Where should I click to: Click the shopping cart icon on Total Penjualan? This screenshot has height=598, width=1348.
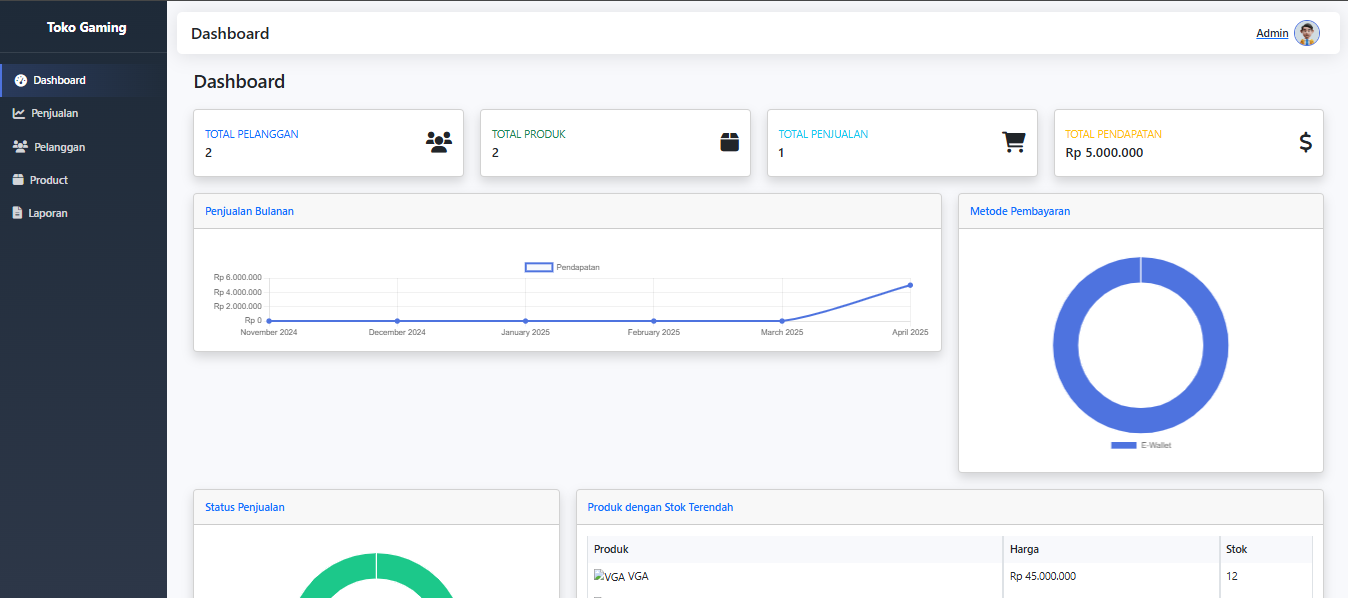click(x=1014, y=142)
